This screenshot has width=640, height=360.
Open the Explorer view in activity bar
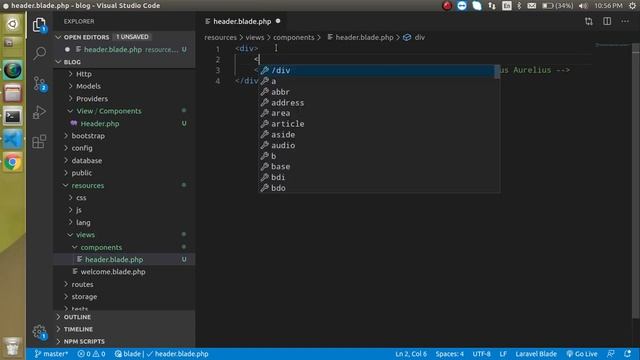tap(39, 25)
